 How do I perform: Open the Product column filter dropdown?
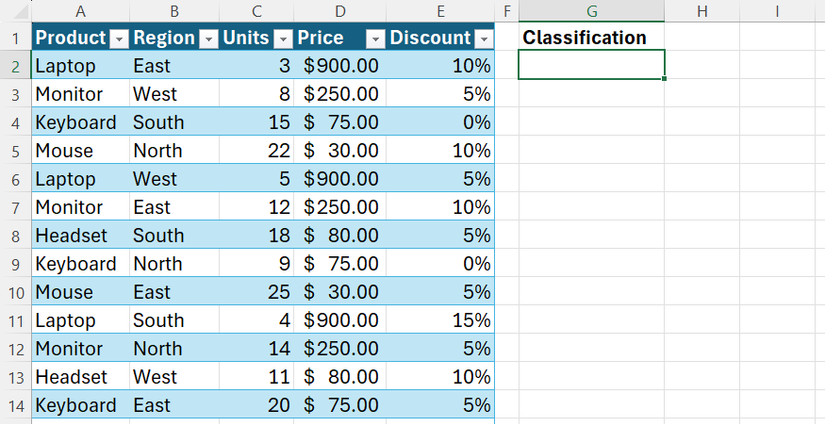coord(119,38)
